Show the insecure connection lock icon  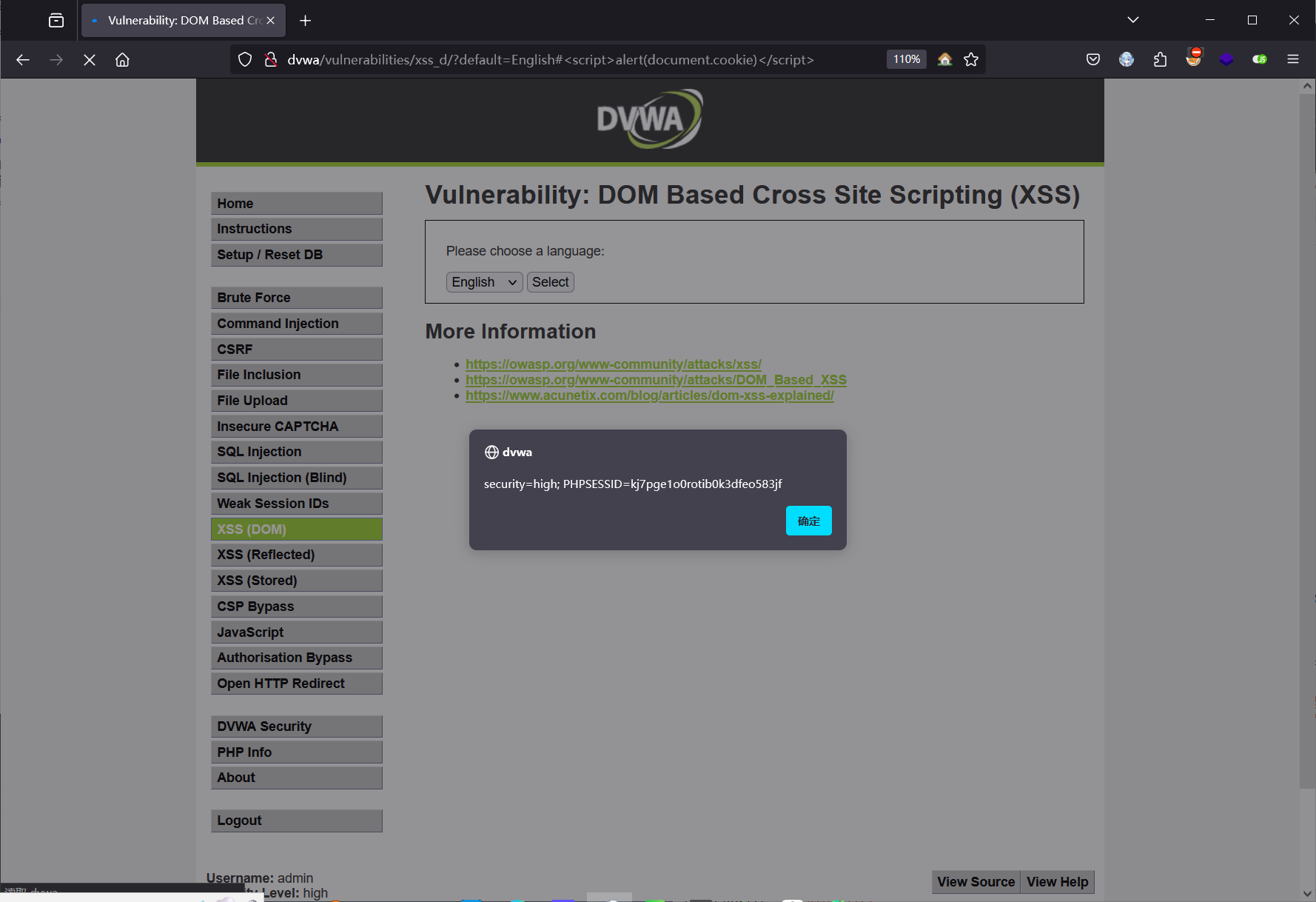[271, 59]
